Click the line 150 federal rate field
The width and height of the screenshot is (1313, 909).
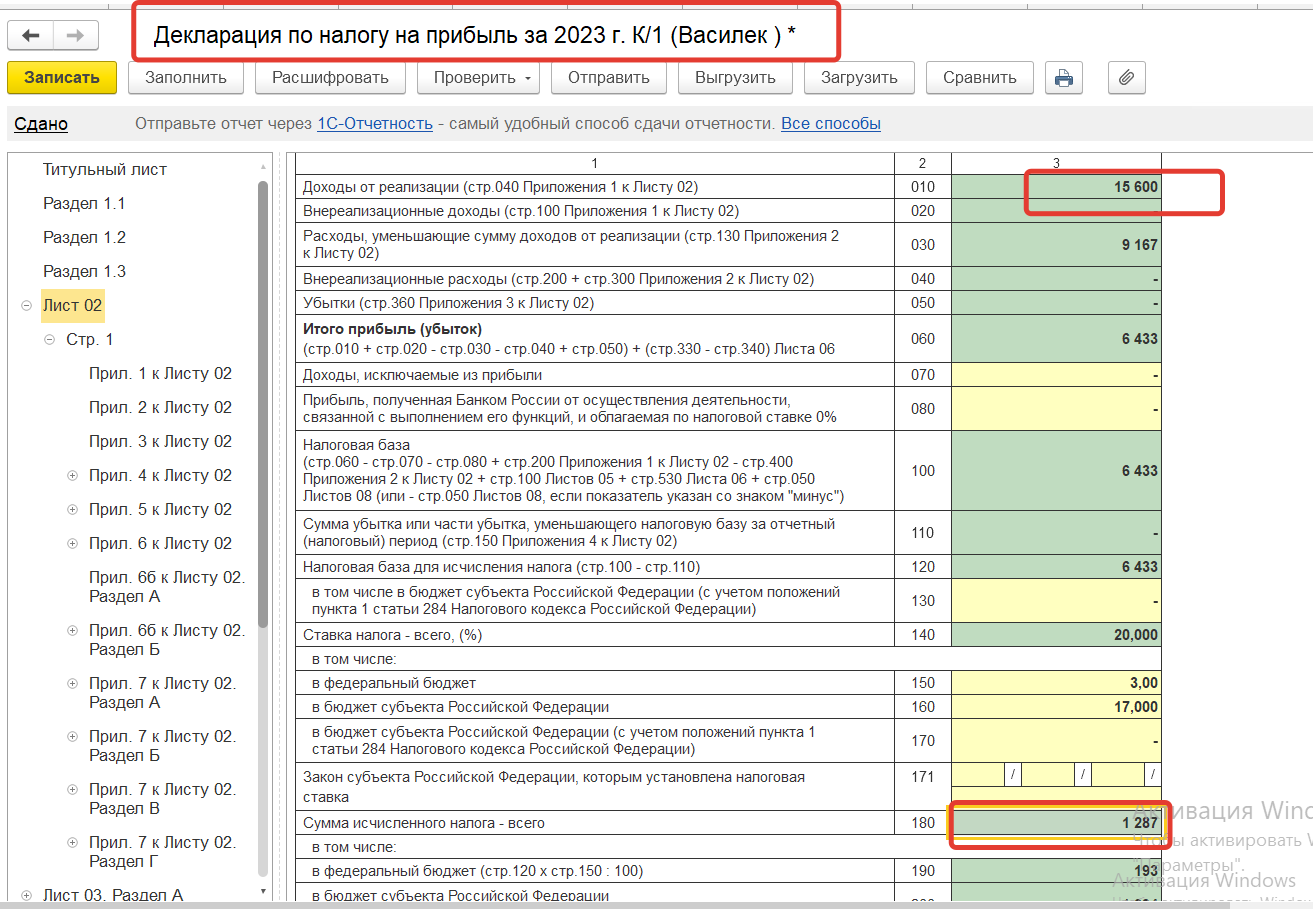[1056, 683]
